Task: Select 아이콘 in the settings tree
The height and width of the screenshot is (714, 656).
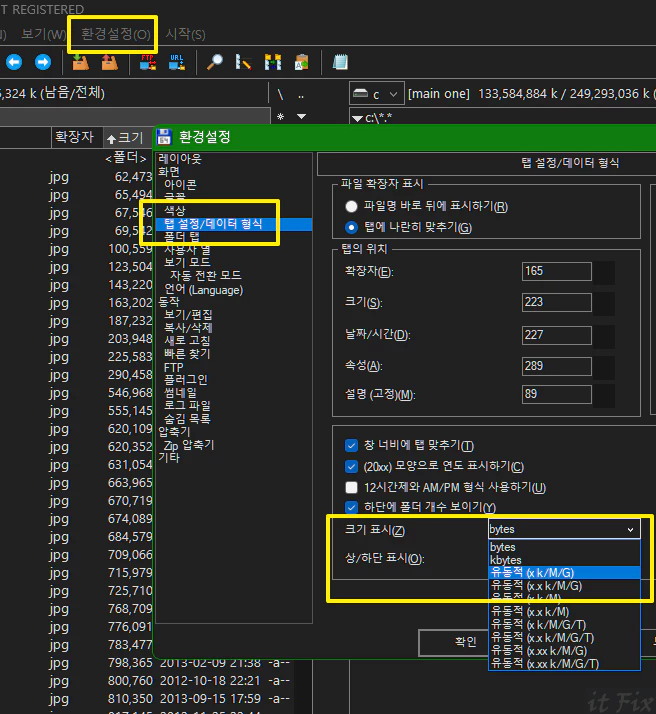Action: click(x=180, y=184)
